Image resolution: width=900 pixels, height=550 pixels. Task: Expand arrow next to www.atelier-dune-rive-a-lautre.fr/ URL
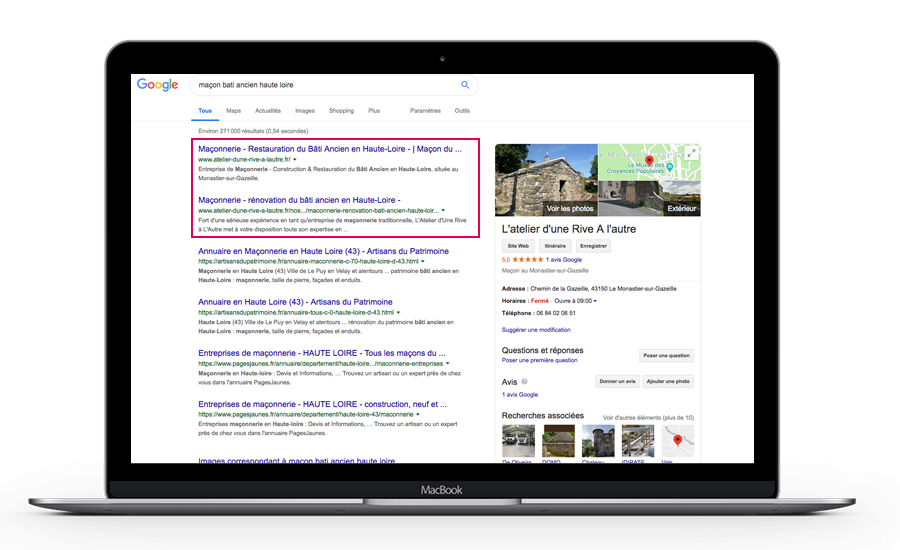point(295,160)
